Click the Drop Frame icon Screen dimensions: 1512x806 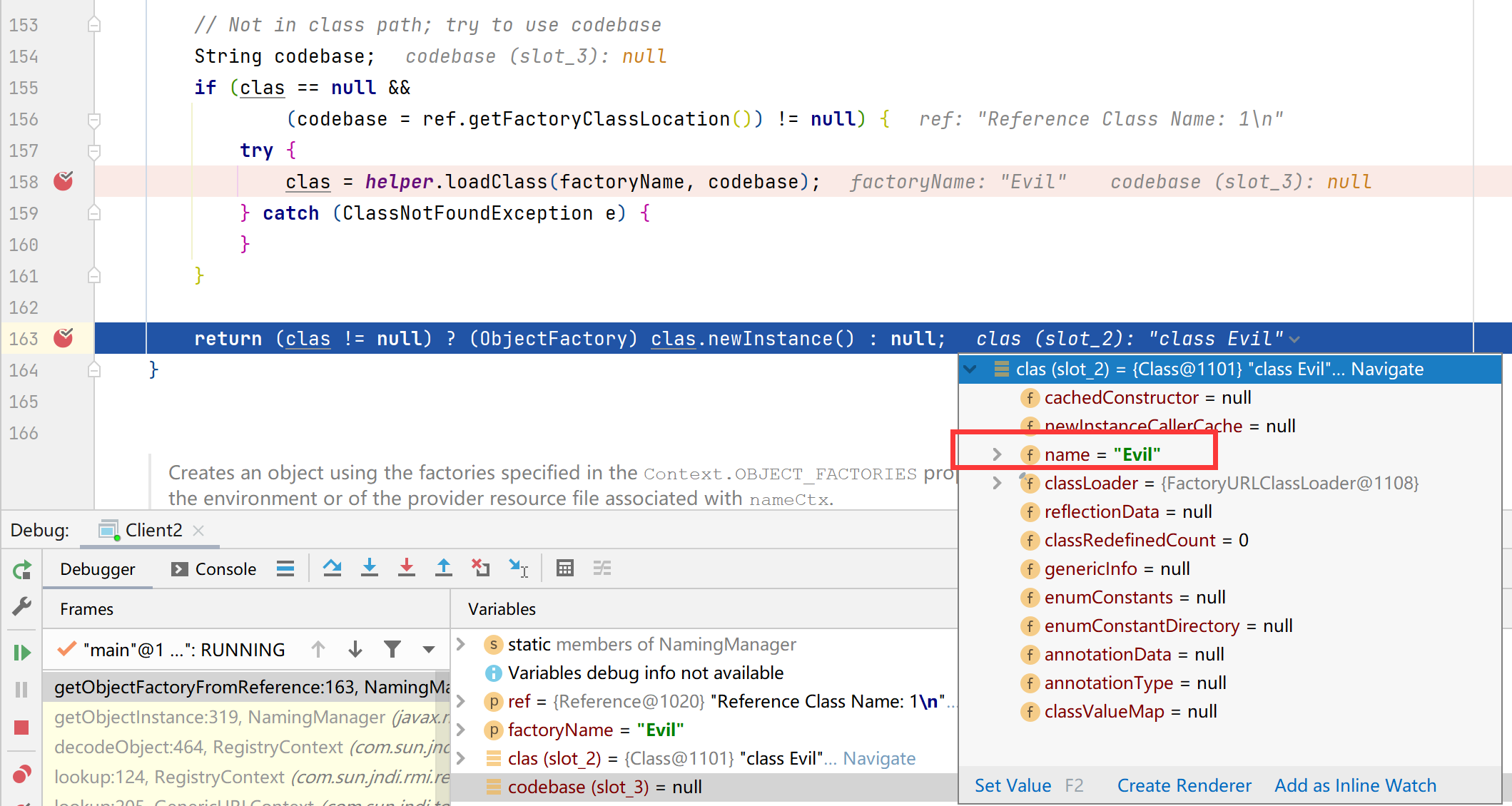pos(480,568)
